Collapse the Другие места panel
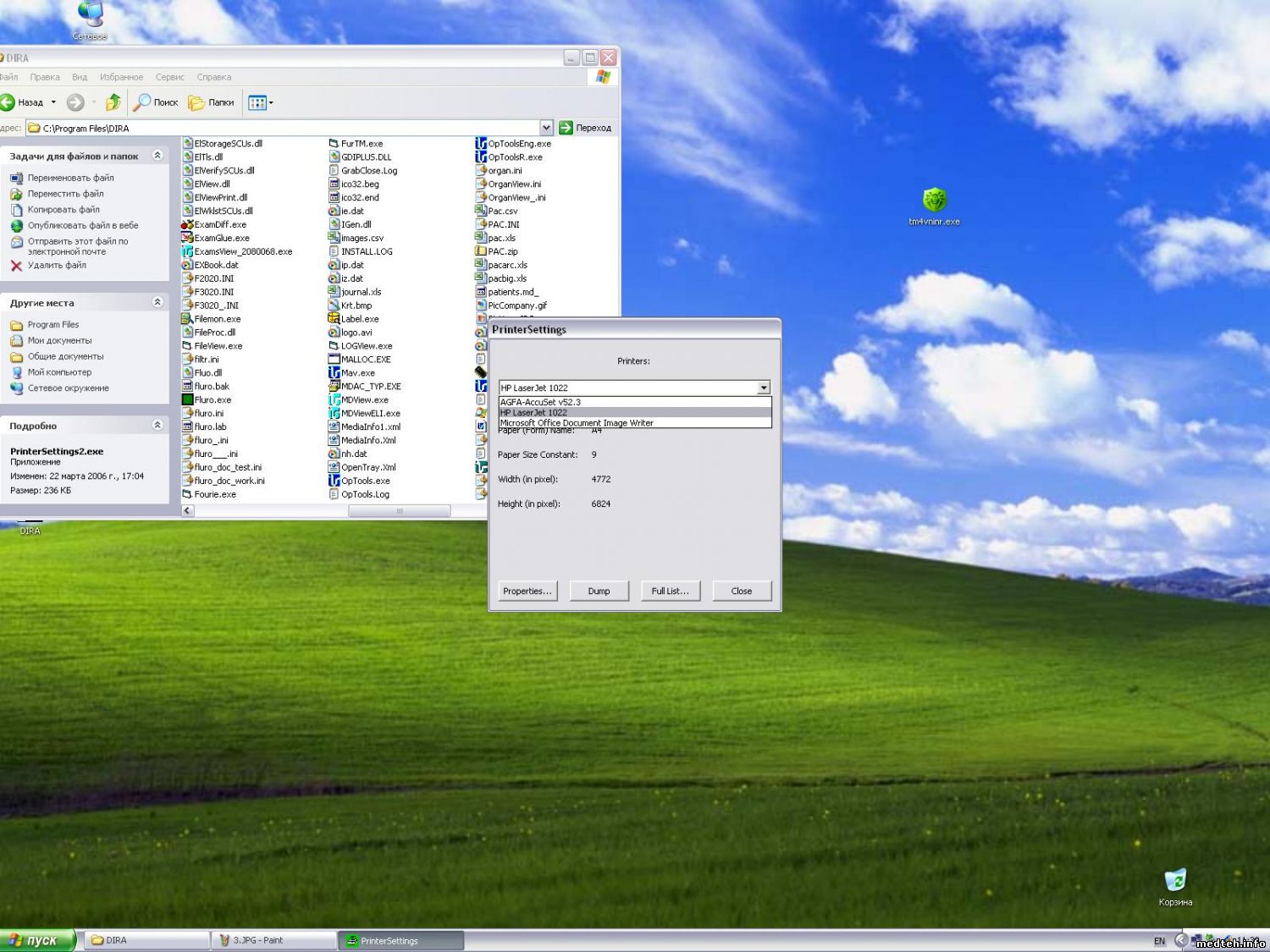 157,302
